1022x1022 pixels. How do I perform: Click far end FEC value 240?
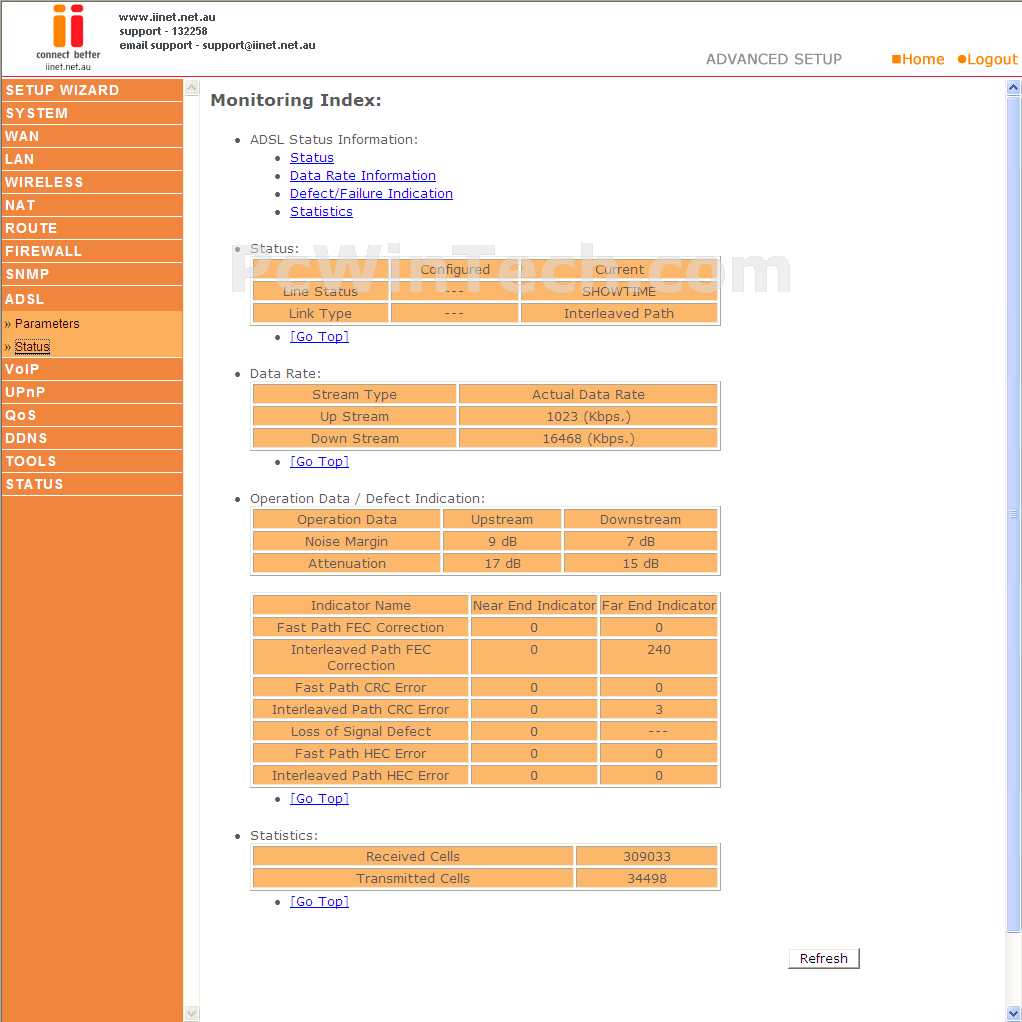pyautogui.click(x=658, y=650)
